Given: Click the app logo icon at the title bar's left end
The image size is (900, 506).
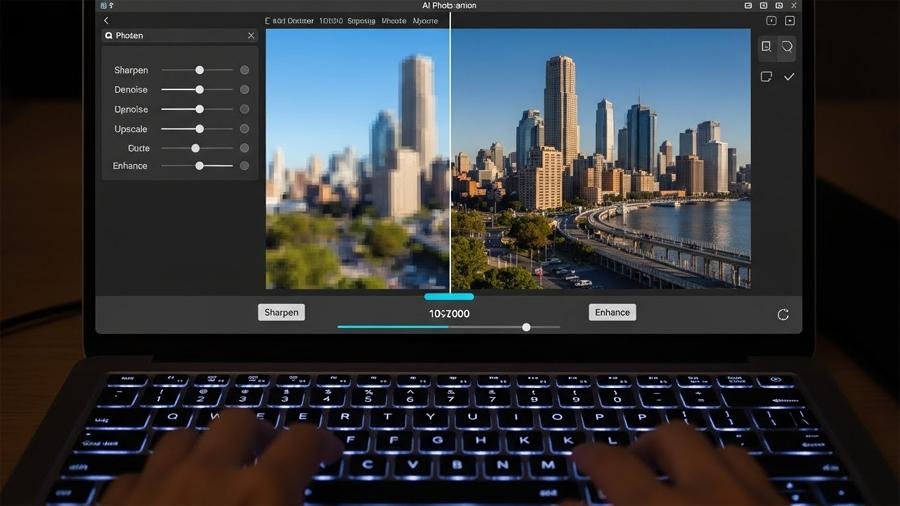Looking at the screenshot, I should [104, 5].
